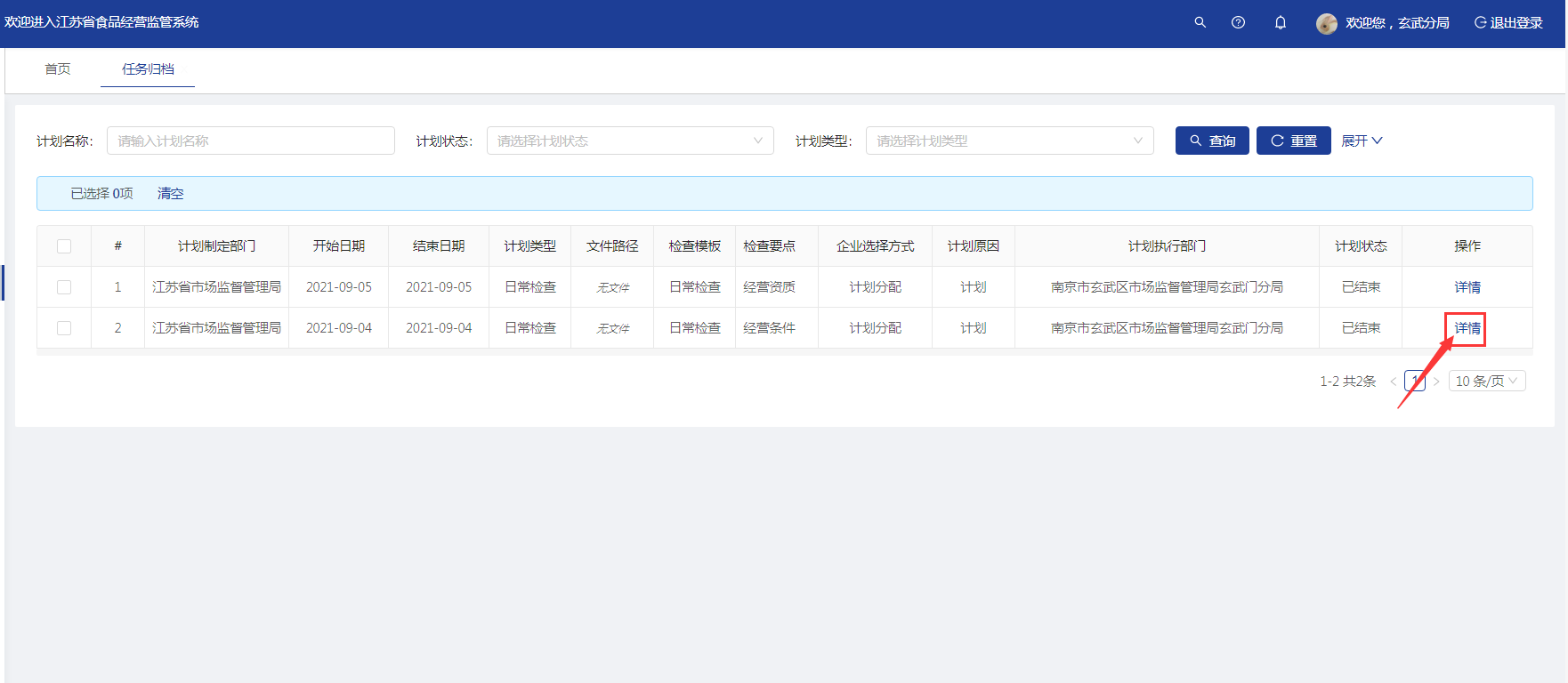The image size is (1568, 683).
Task: Open 详情 for the 2021-09-05 plan
Action: pyautogui.click(x=1467, y=287)
